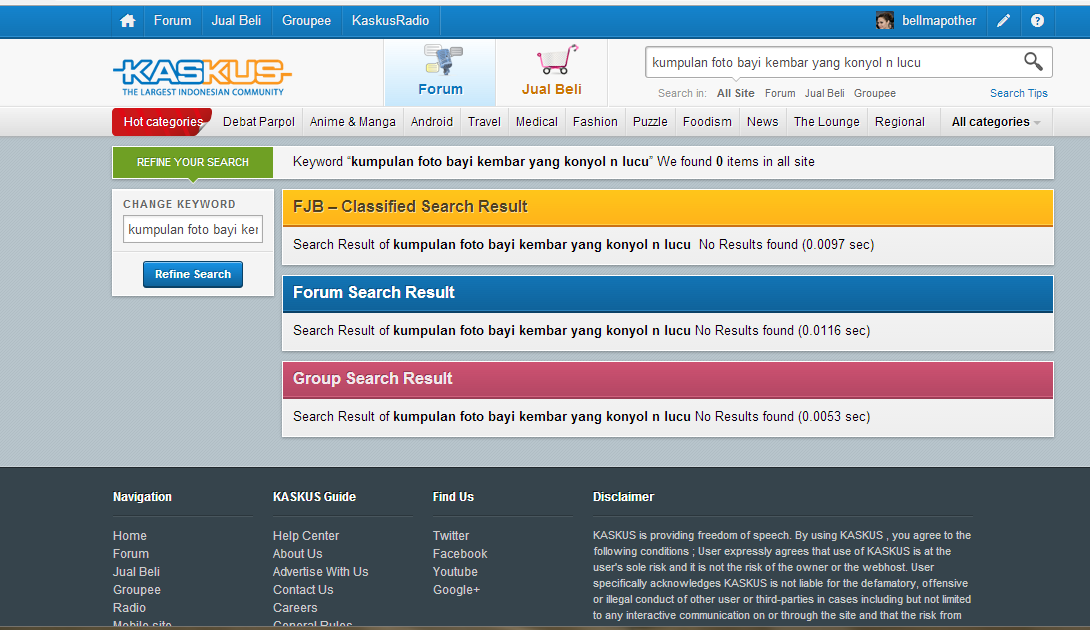
Task: Open the Medical category
Action: point(537,122)
